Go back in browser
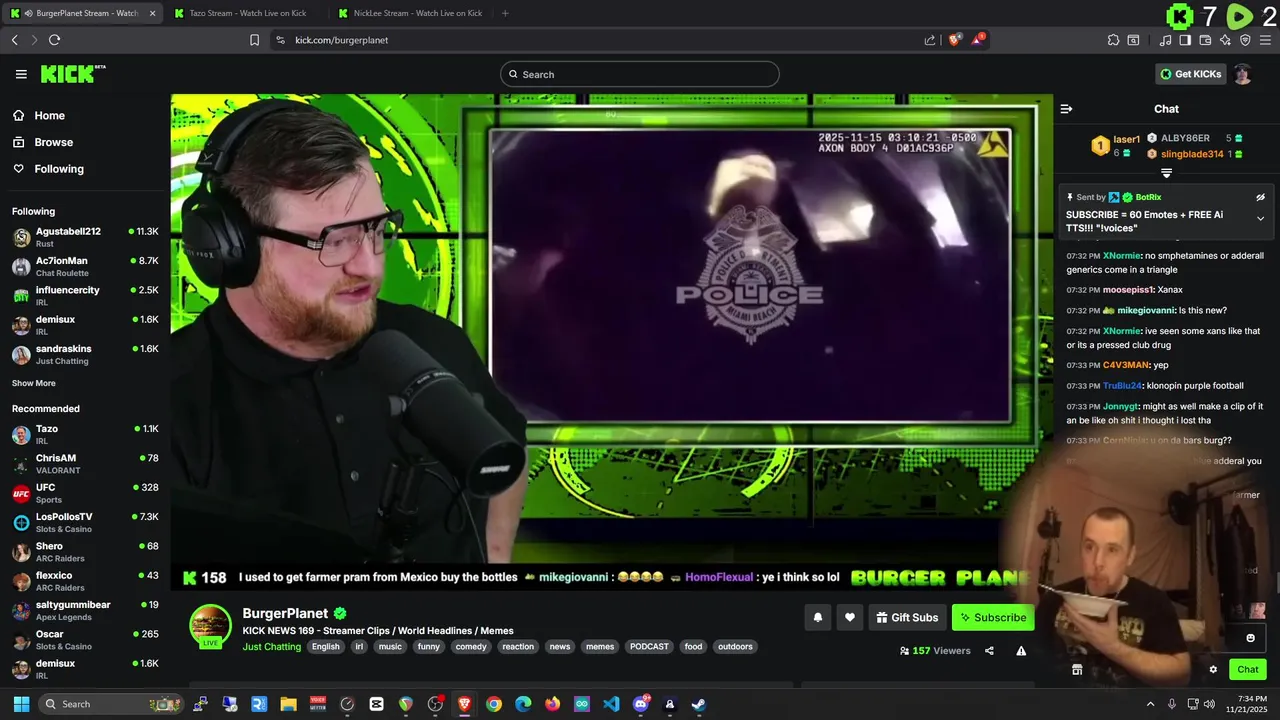Screen dimensions: 1280x720 [x=14, y=40]
